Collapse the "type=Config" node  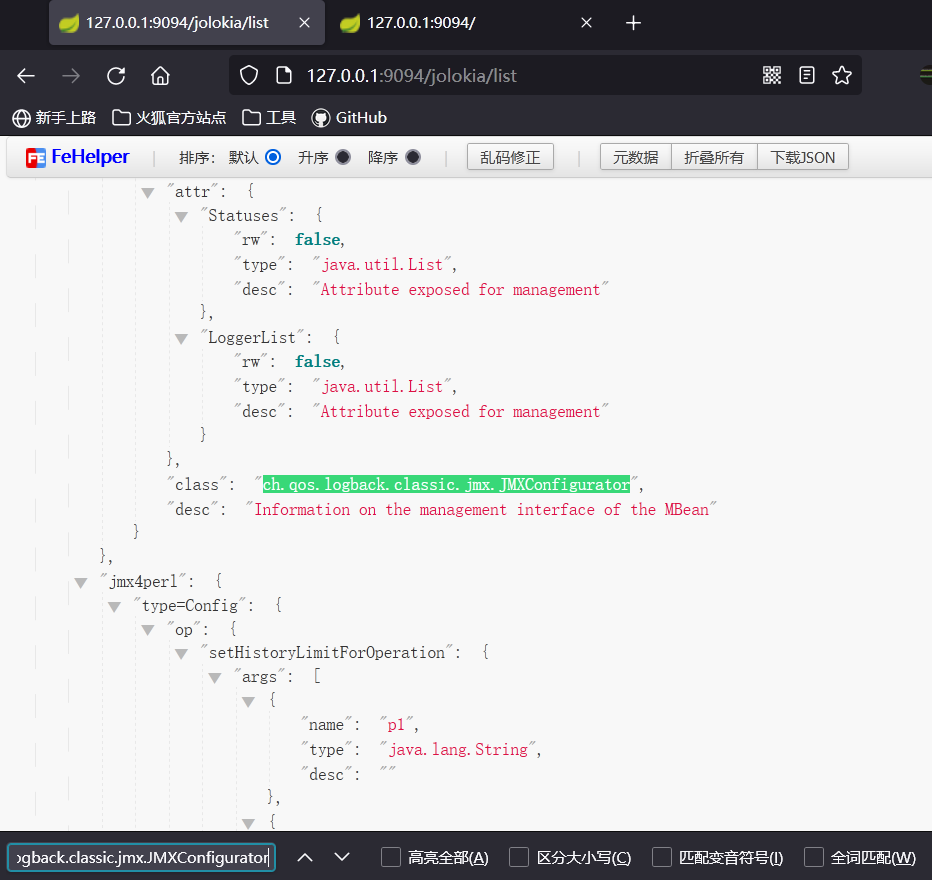click(x=114, y=607)
